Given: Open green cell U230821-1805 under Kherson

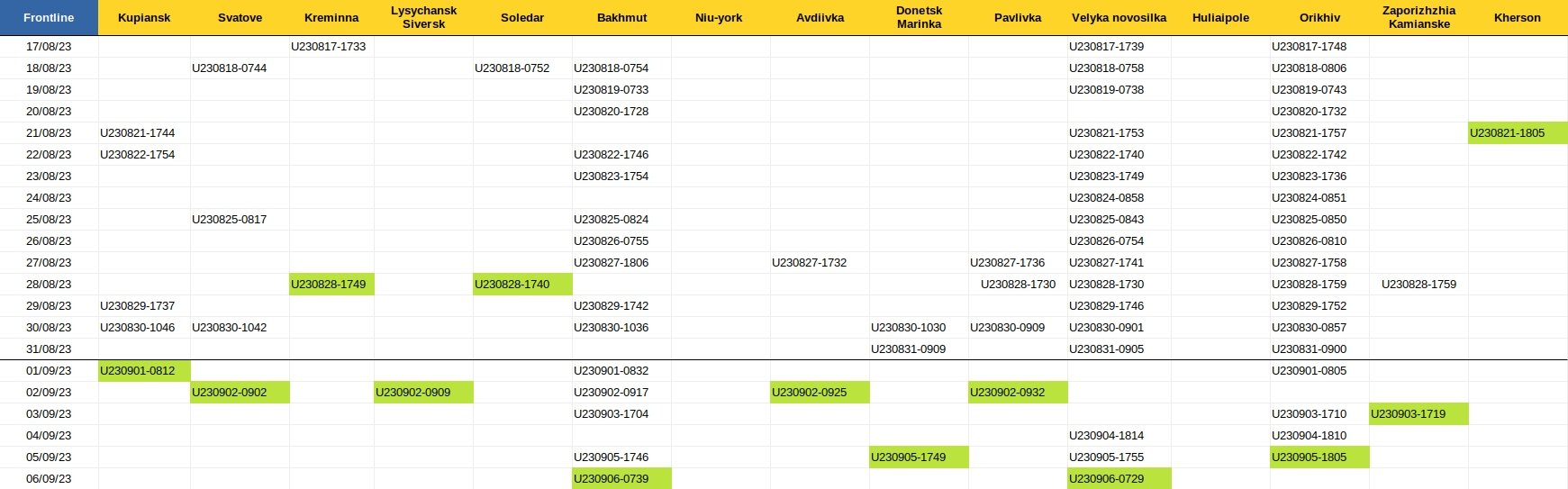Looking at the screenshot, I should 1518,133.
